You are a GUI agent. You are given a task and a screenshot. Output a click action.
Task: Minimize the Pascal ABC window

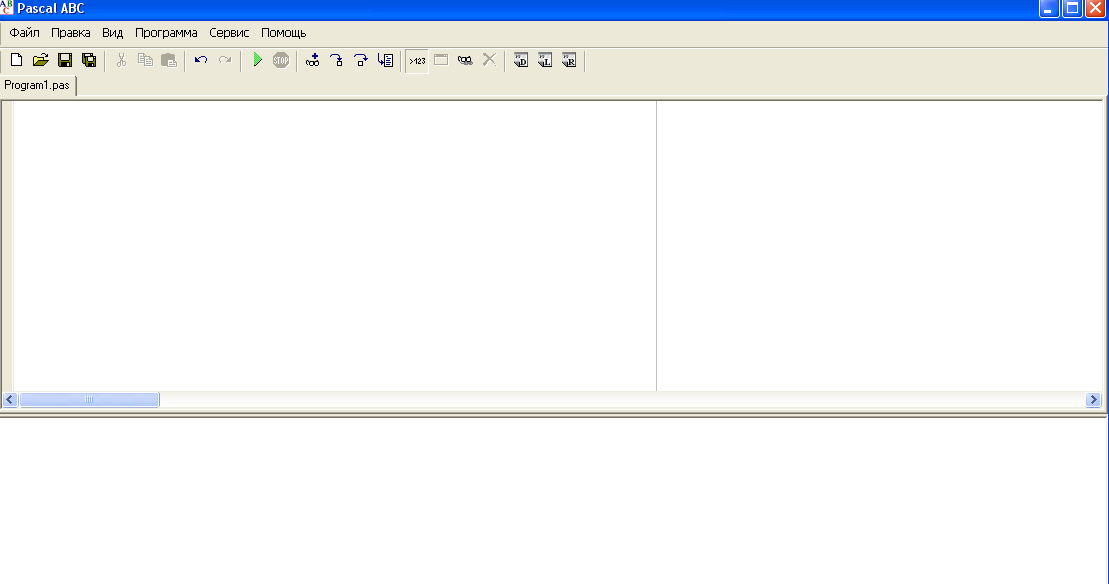point(1048,8)
